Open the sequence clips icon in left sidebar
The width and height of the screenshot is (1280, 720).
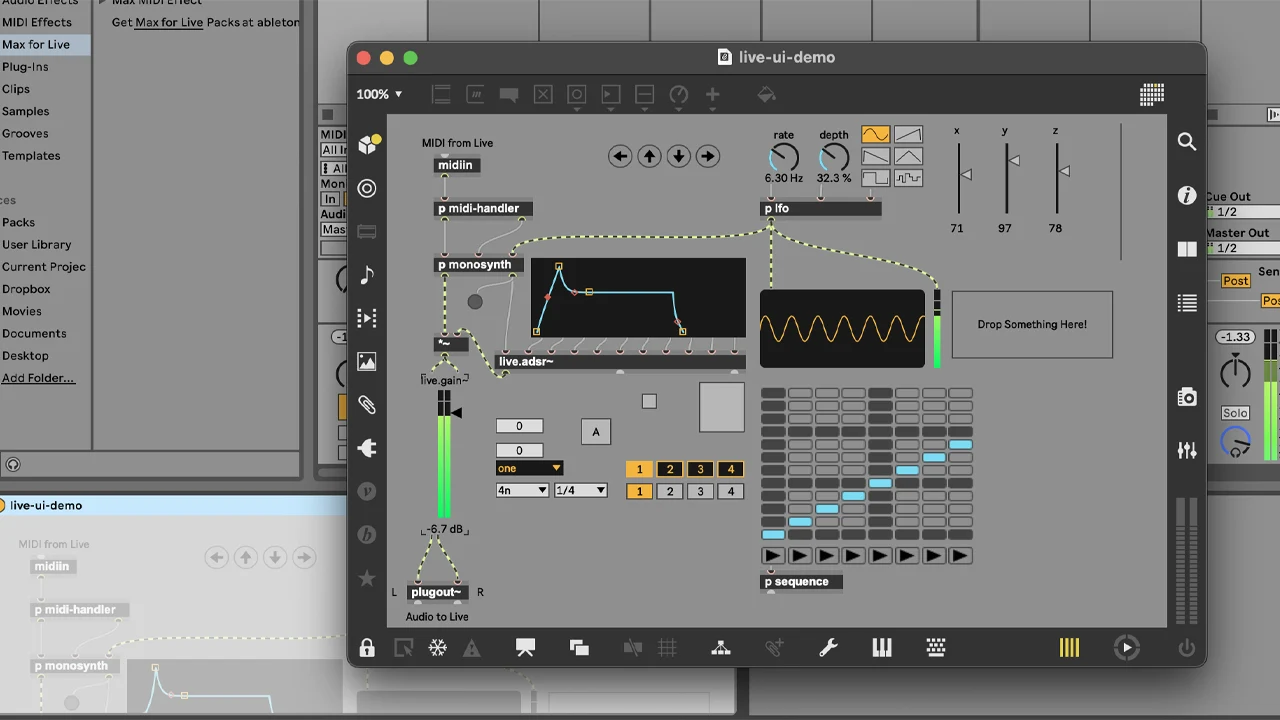coord(367,318)
